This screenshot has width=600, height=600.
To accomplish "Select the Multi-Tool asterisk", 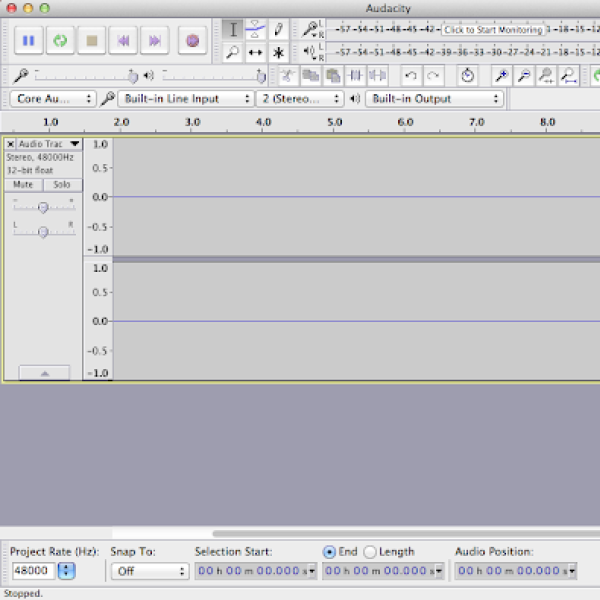I will [278, 52].
